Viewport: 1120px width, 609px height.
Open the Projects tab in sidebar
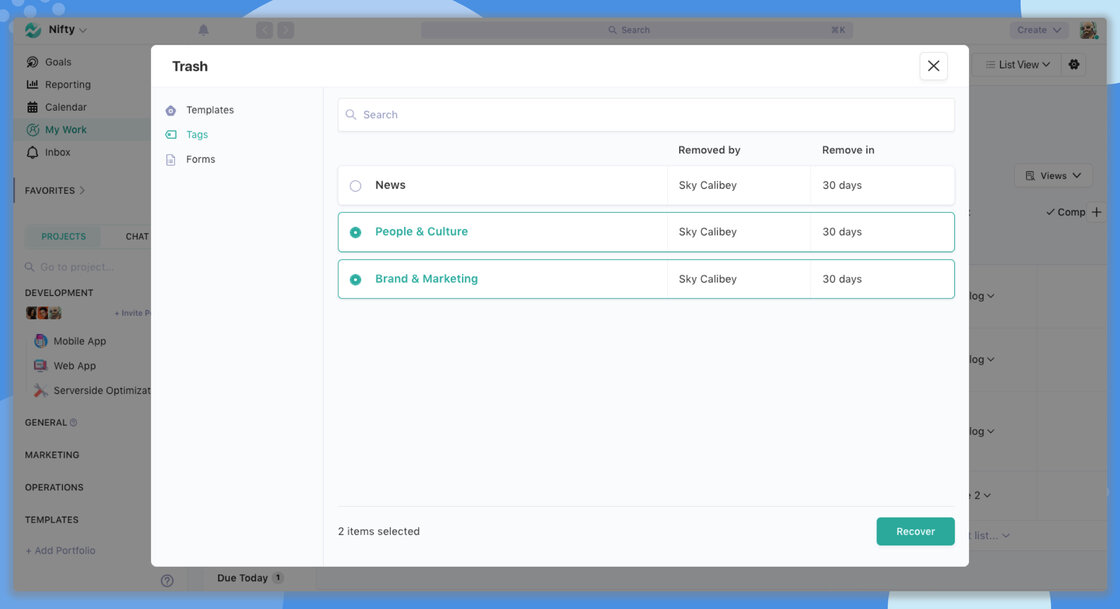63,237
